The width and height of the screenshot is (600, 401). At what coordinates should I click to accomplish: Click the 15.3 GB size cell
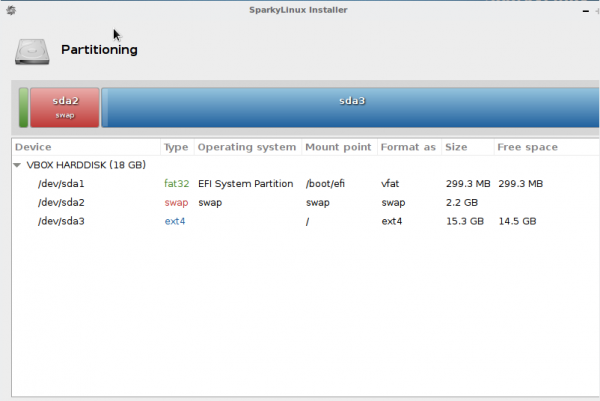(465, 221)
